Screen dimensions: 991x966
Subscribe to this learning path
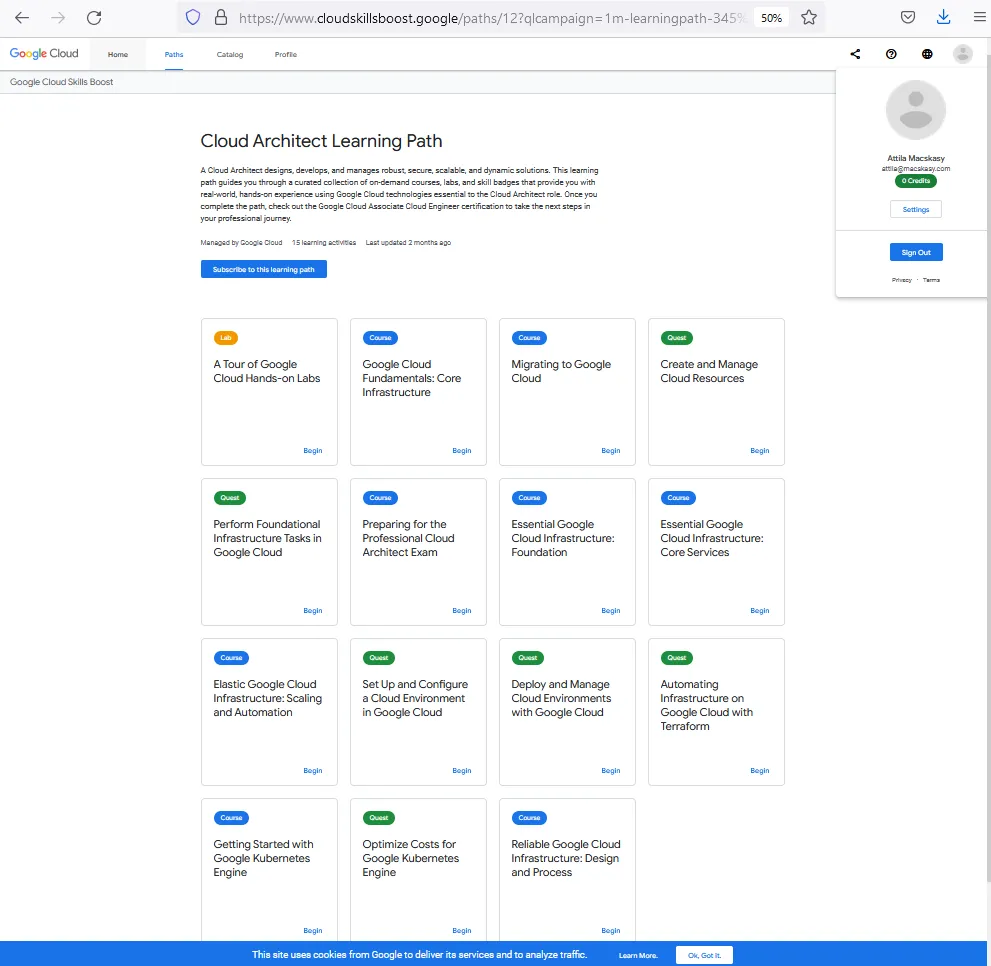coord(264,269)
